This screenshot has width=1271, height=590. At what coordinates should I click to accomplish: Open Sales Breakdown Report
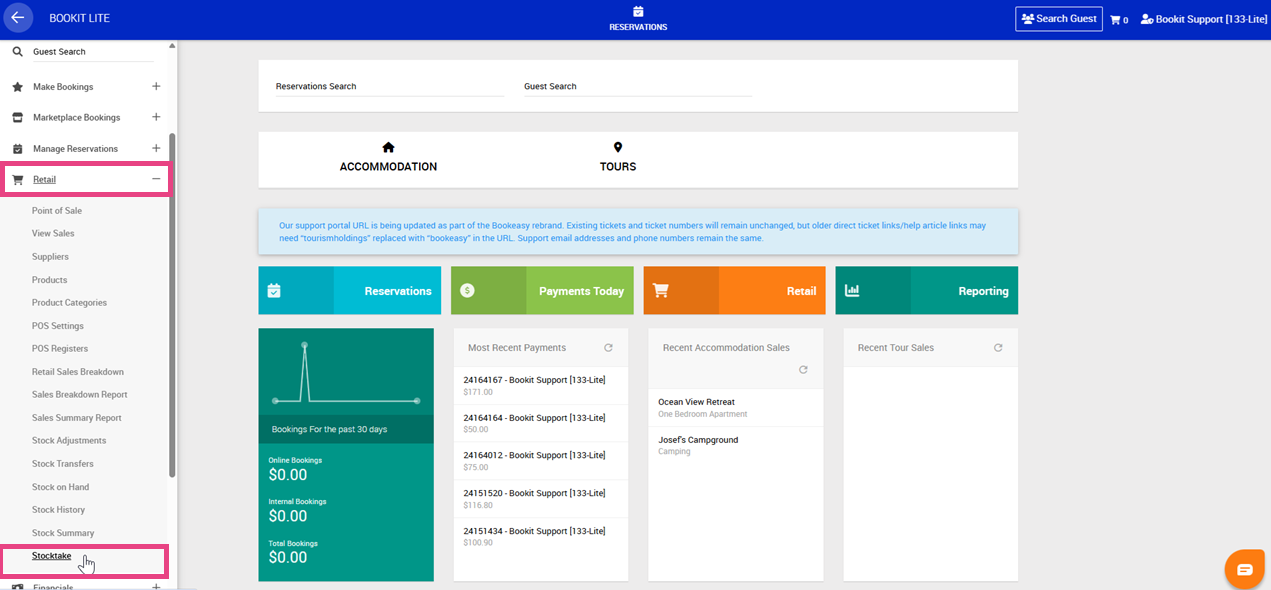click(80, 395)
